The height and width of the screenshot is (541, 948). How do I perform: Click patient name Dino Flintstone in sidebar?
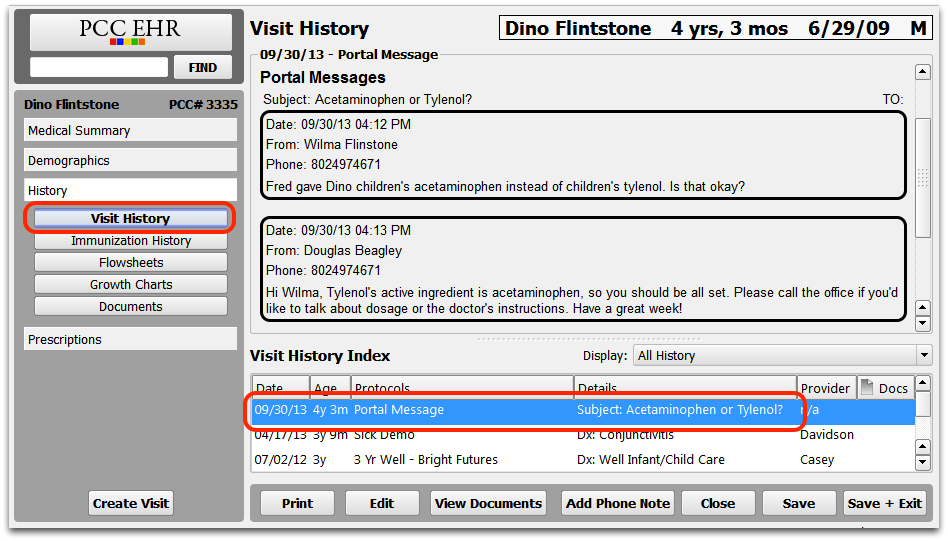pyautogui.click(x=71, y=104)
